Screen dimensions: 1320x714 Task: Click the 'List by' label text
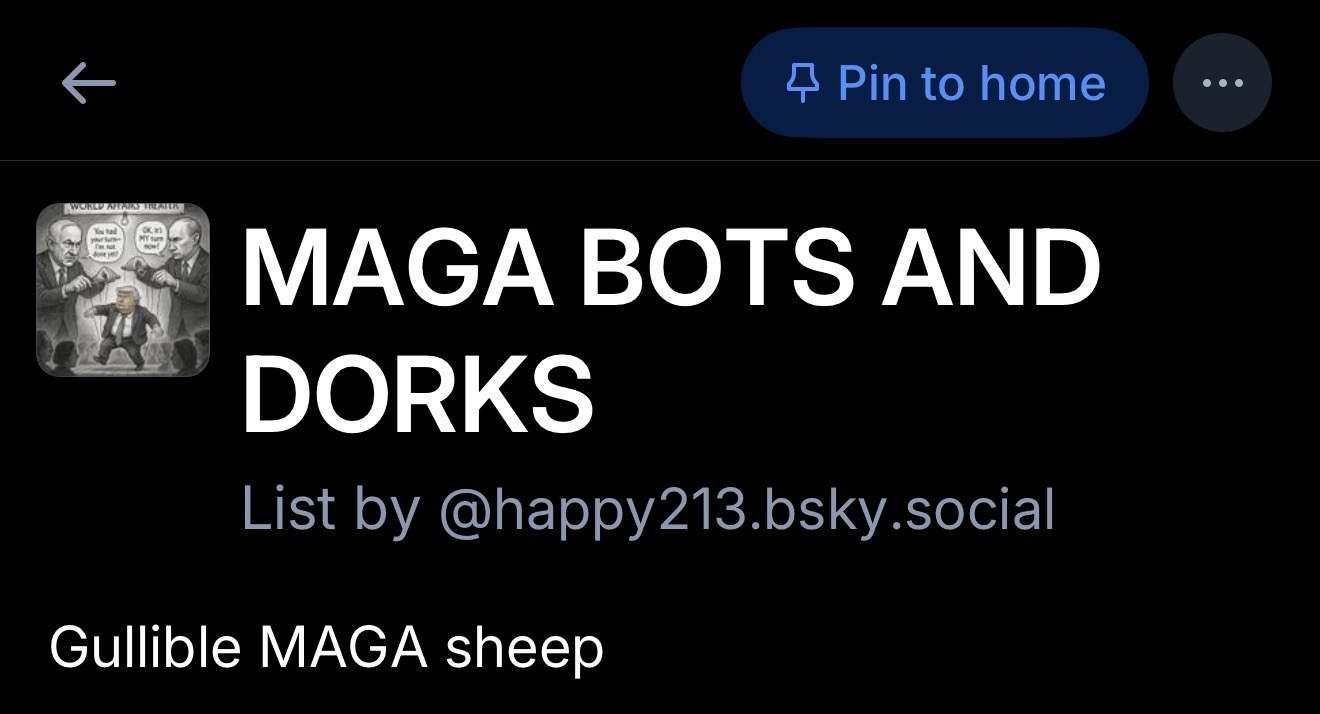330,509
